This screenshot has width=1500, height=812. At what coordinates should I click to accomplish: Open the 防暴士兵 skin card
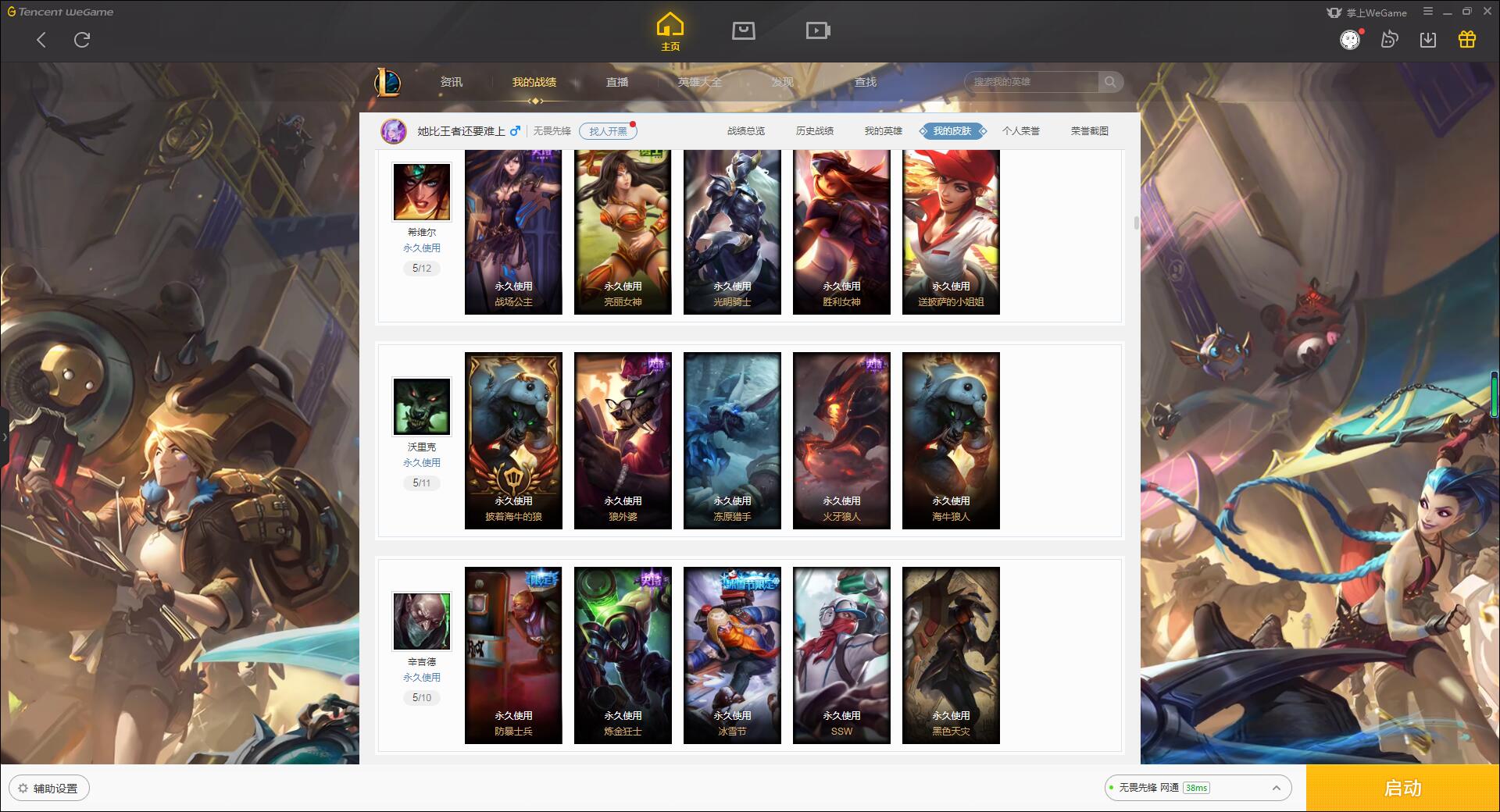(x=513, y=655)
